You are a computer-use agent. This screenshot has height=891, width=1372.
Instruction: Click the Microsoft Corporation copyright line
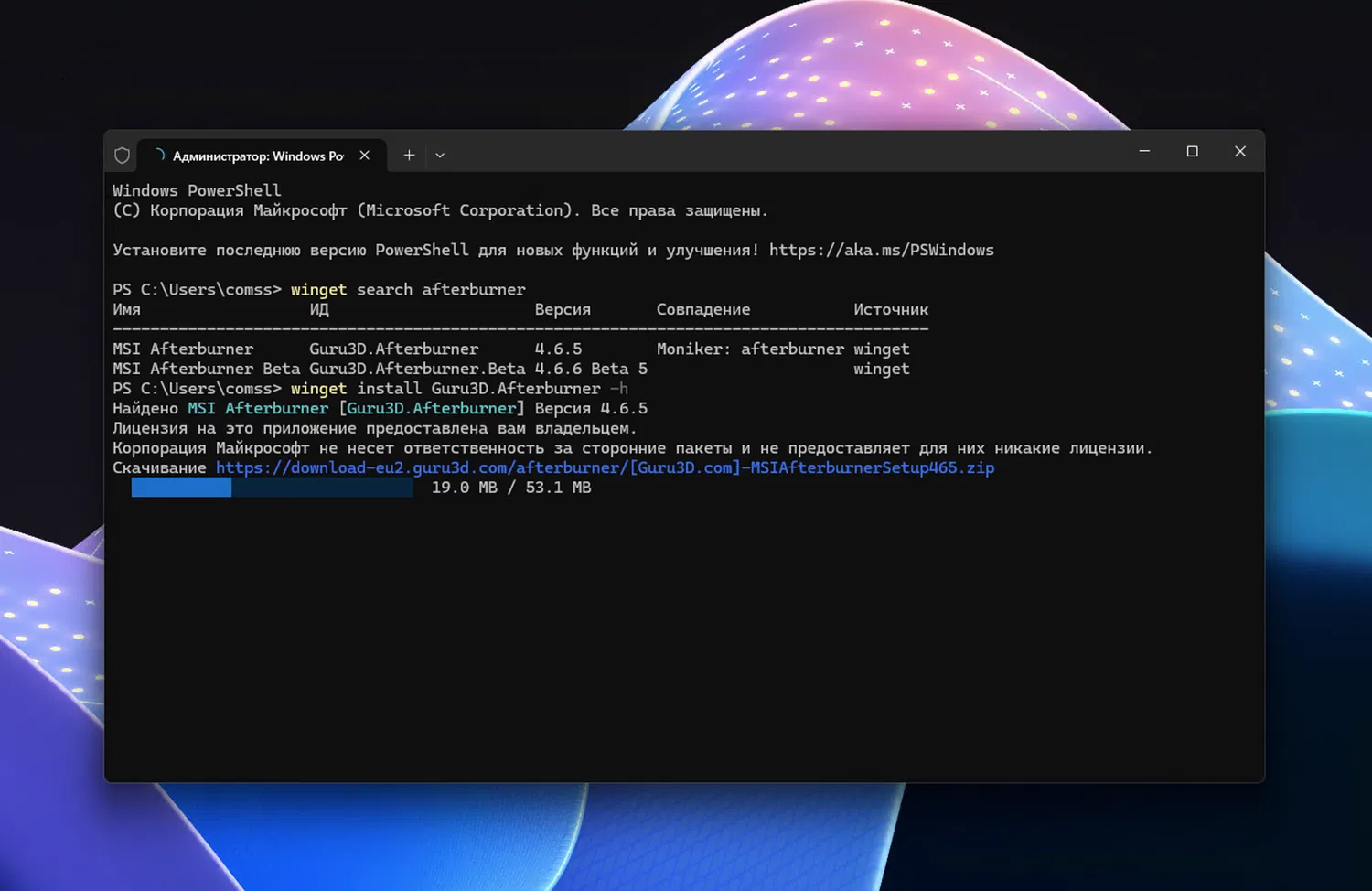[440, 210]
